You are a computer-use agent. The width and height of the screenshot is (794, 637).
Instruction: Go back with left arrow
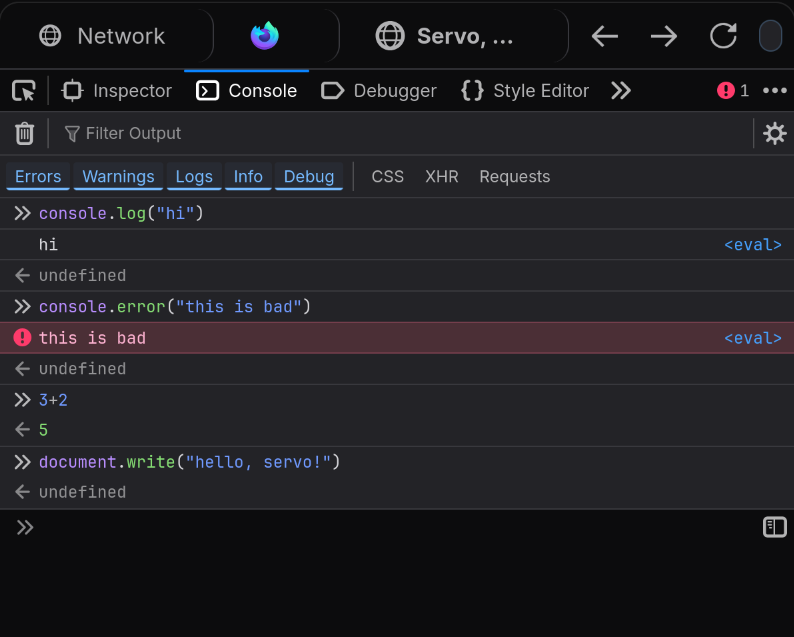[604, 36]
